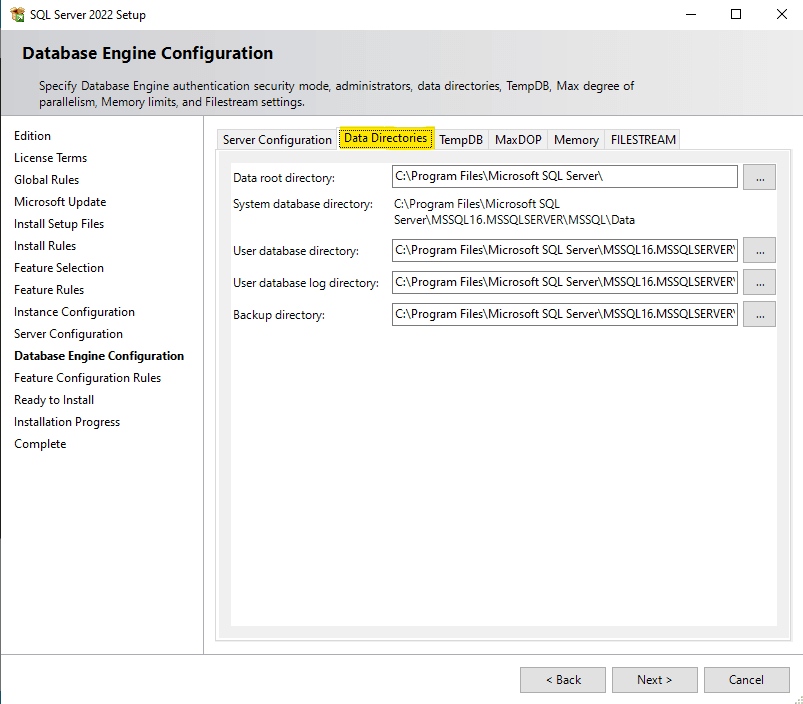Click the User database directory field
The height and width of the screenshot is (704, 803).
[565, 250]
